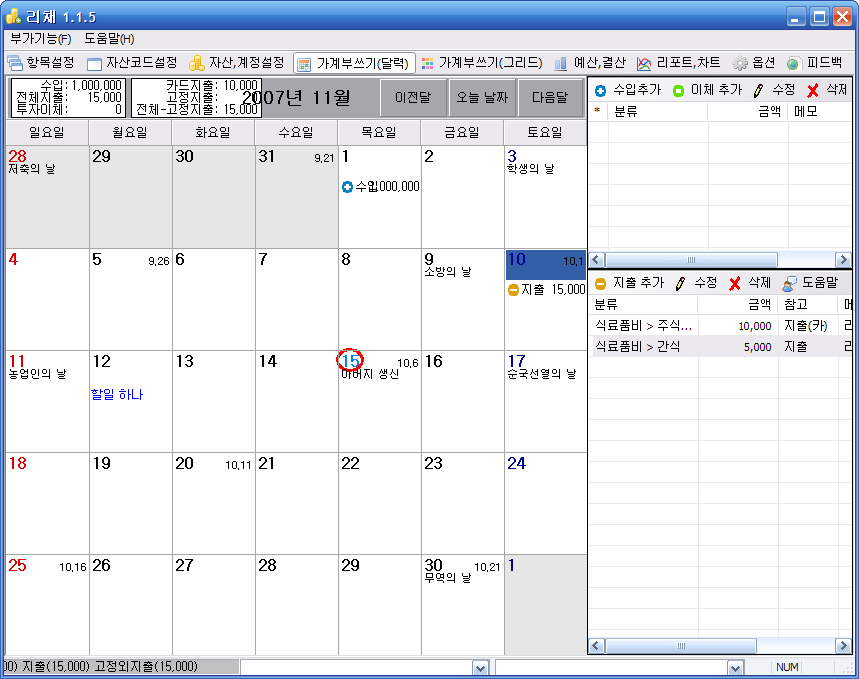Click the 수입추가 plus icon
859x679 pixels.
[600, 90]
